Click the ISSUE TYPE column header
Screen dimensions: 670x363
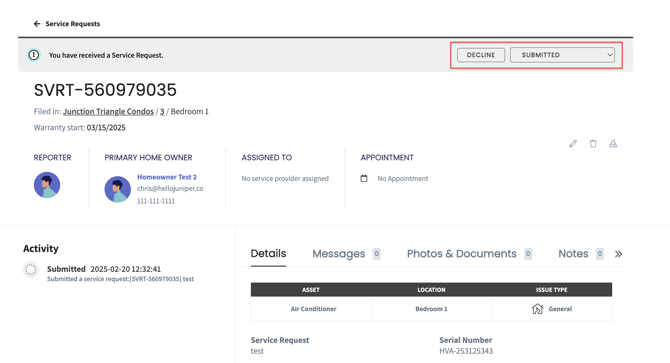click(x=552, y=290)
